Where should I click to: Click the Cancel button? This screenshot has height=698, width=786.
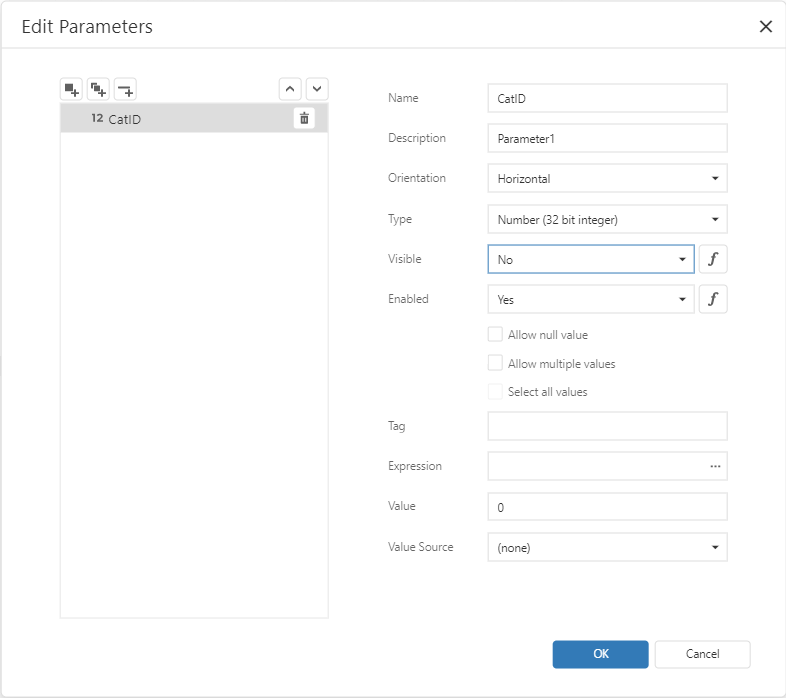click(702, 654)
